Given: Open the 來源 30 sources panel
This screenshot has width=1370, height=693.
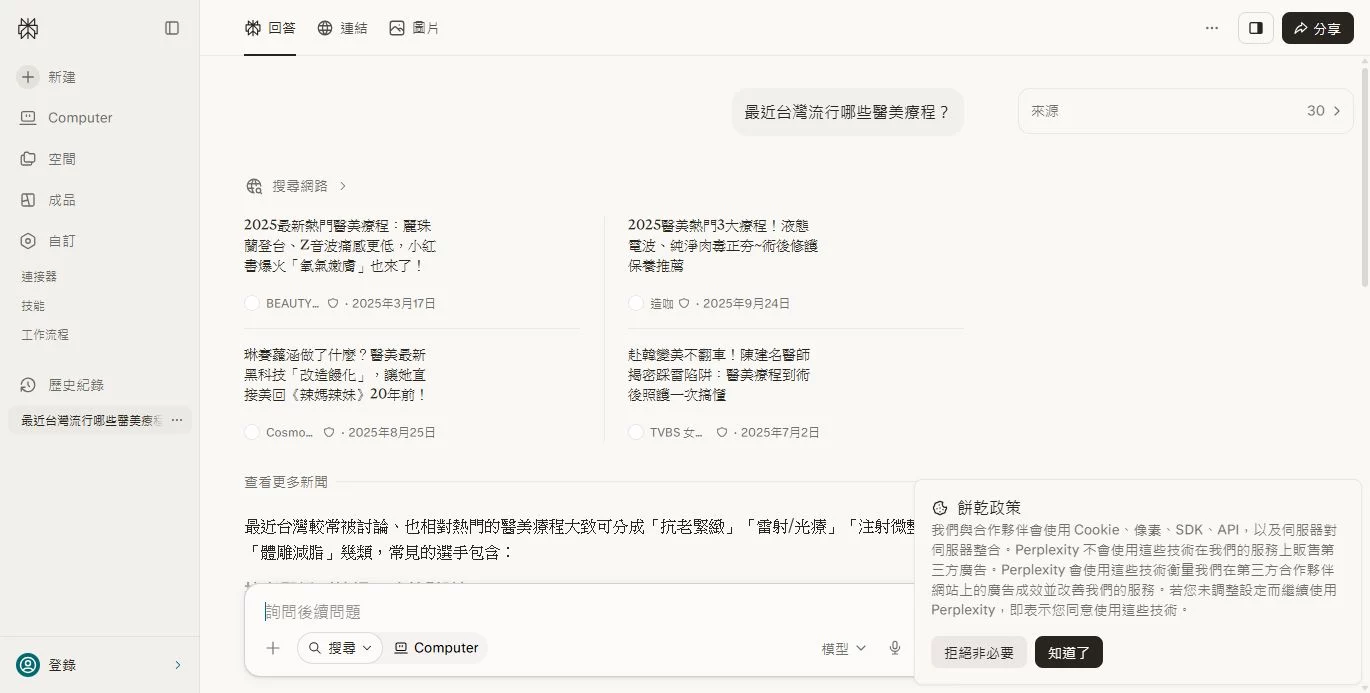Looking at the screenshot, I should pyautogui.click(x=1186, y=111).
